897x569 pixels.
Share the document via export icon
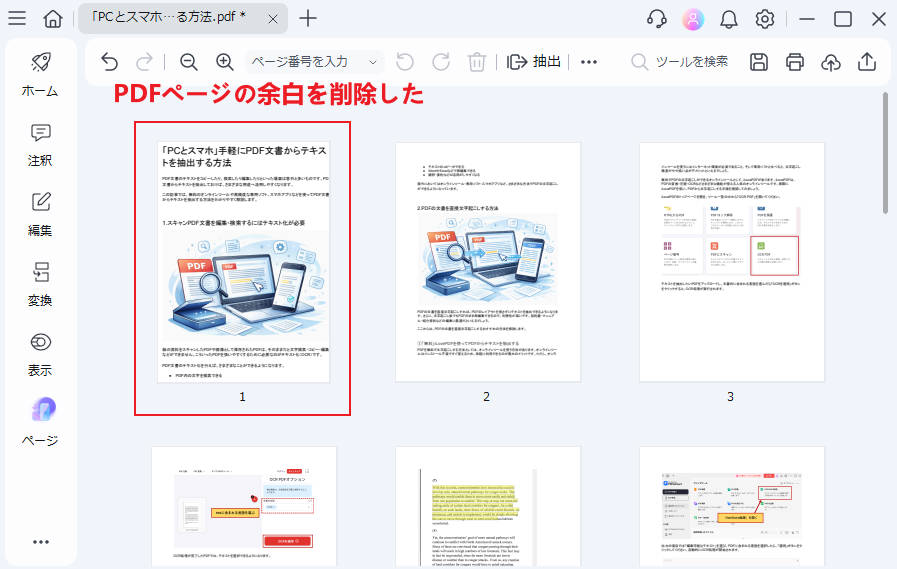867,61
